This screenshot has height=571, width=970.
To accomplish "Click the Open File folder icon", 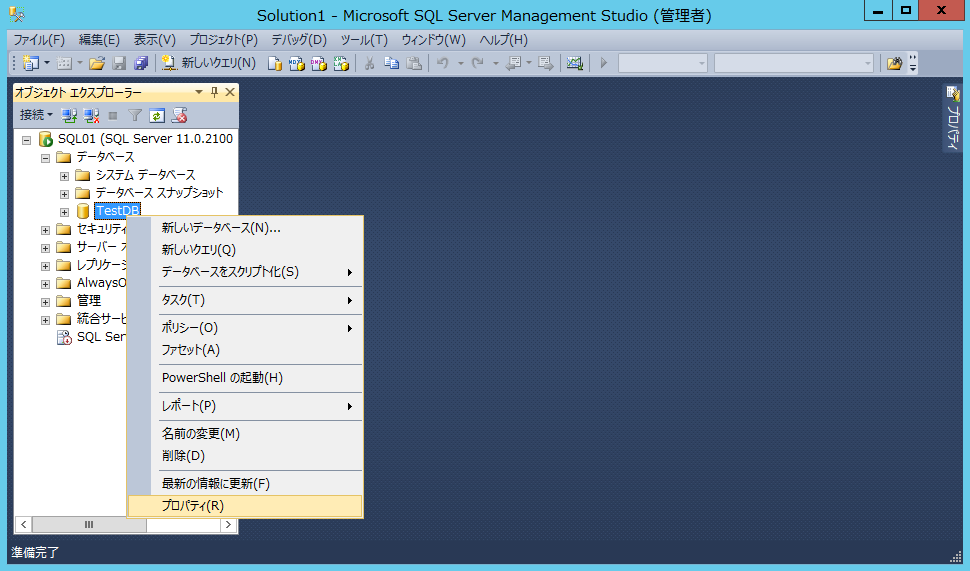I will click(x=97, y=63).
